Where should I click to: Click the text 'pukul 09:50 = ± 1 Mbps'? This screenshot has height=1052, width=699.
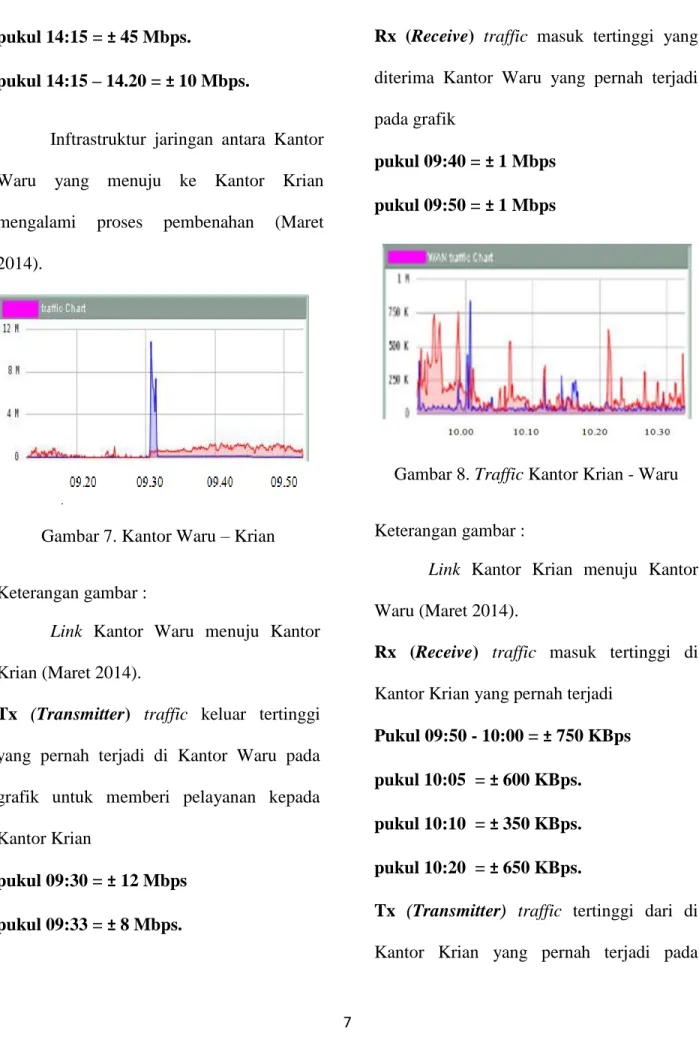coord(465,205)
